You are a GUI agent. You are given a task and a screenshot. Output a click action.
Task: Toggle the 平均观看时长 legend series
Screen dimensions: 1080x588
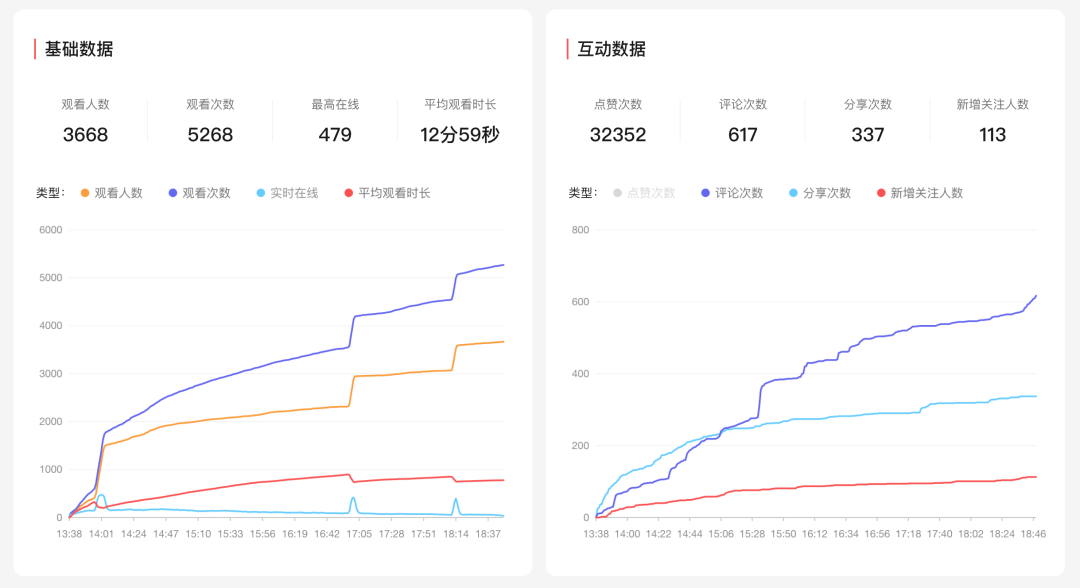point(387,193)
